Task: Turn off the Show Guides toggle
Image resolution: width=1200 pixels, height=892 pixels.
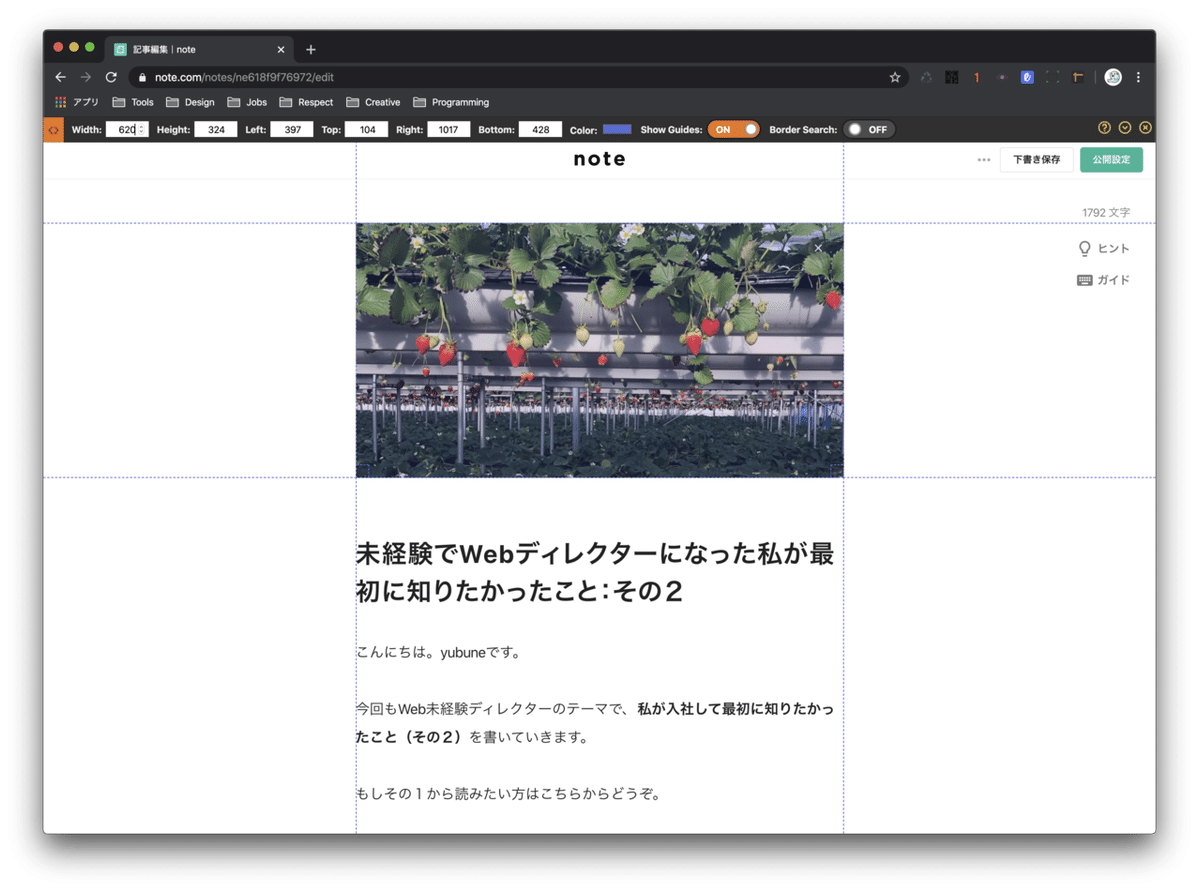Action: click(734, 128)
